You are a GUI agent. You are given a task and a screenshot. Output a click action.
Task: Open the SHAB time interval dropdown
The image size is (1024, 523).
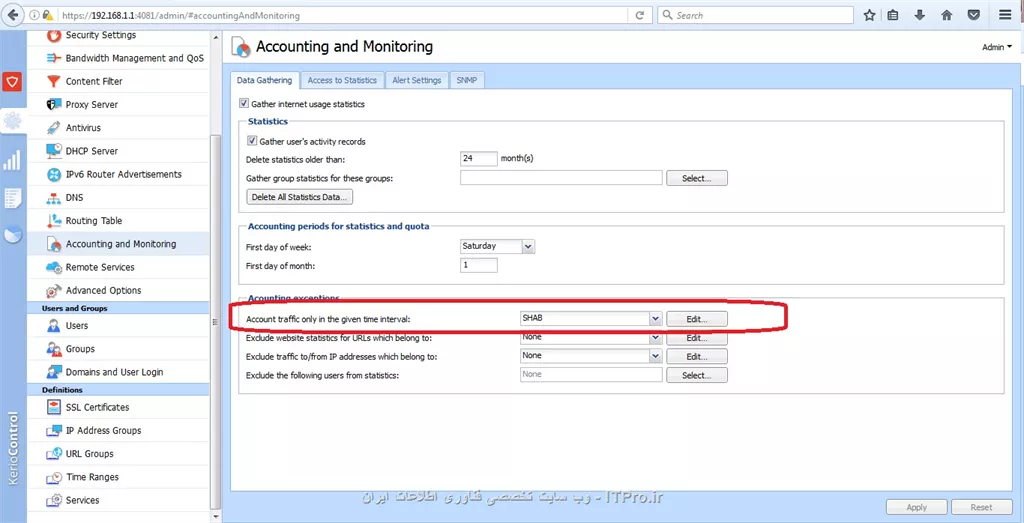coord(656,319)
